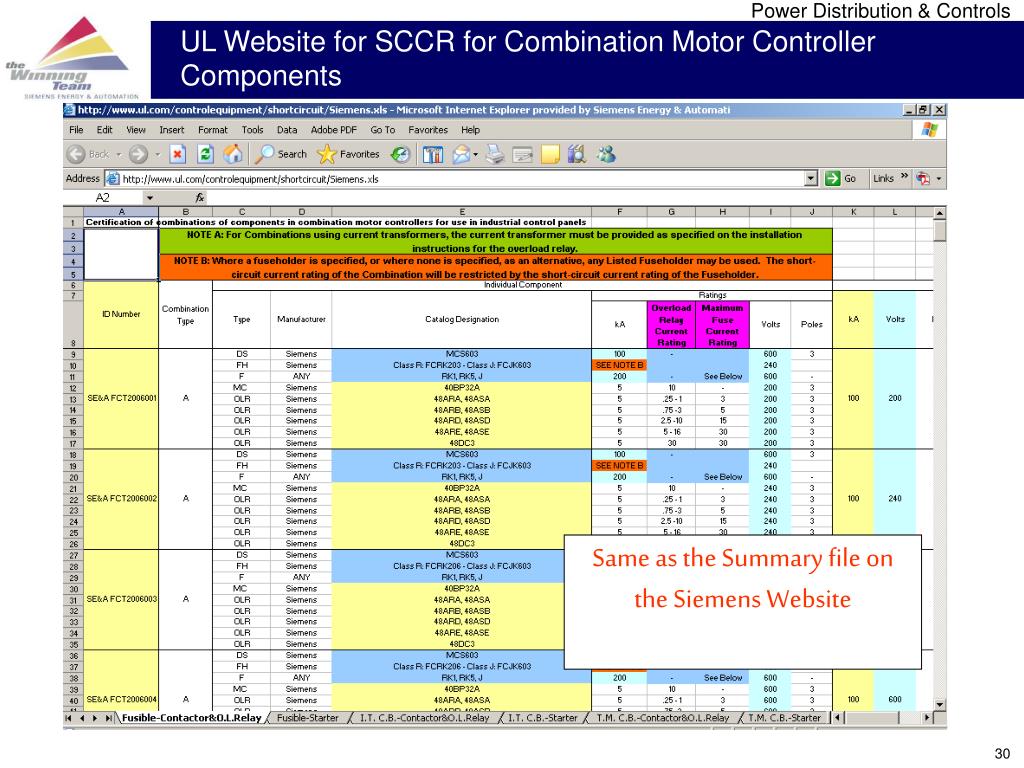The image size is (1024, 768).
Task: Switch to Fusible-Starter sheet tab
Action: pyautogui.click(x=308, y=718)
